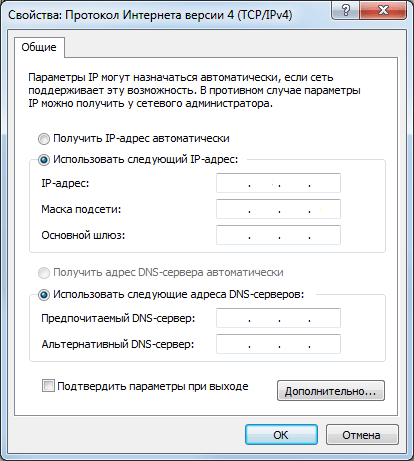This screenshot has width=414, height=461.
Task: Click the last octet of IP-адрес field
Action: 325,183
